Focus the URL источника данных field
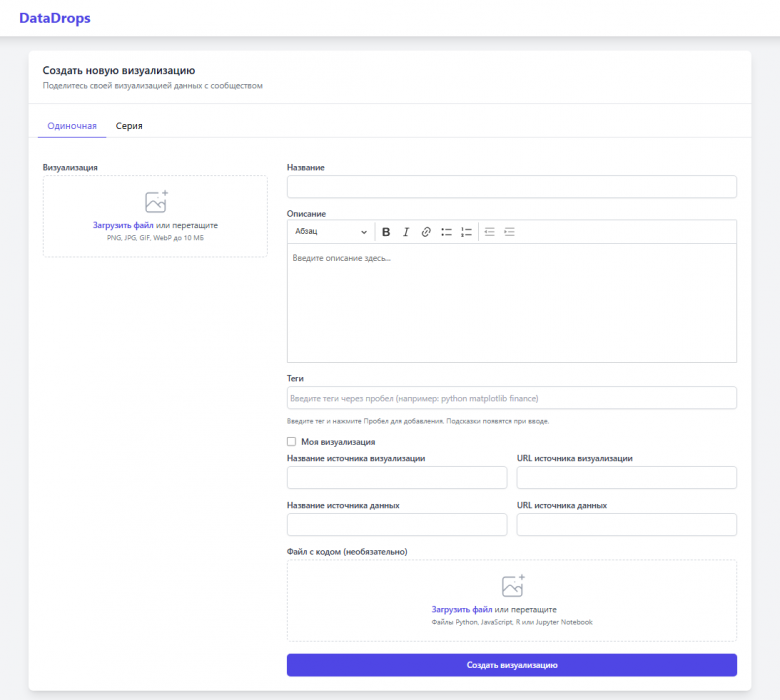The image size is (780, 700). tap(627, 524)
